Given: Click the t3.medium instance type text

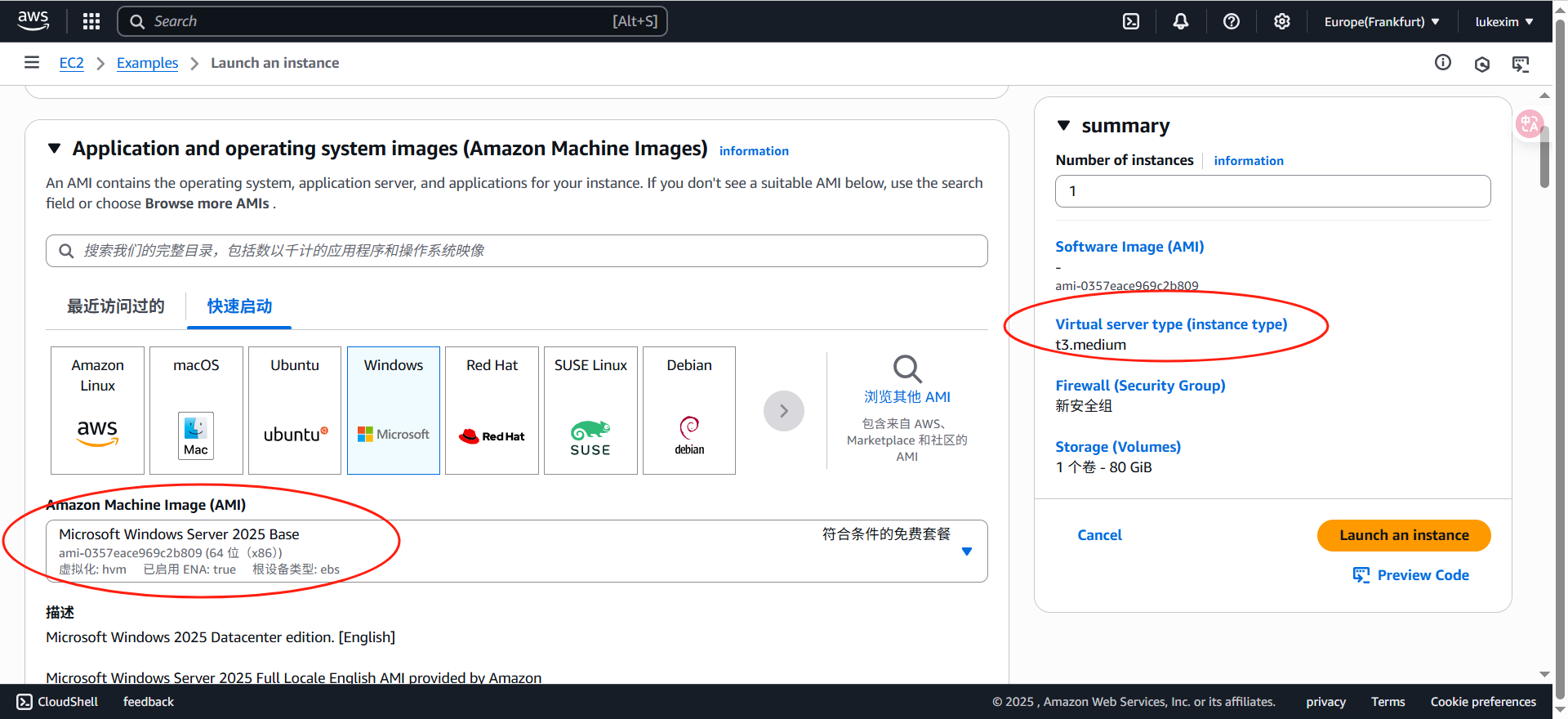Looking at the screenshot, I should pos(1090,345).
